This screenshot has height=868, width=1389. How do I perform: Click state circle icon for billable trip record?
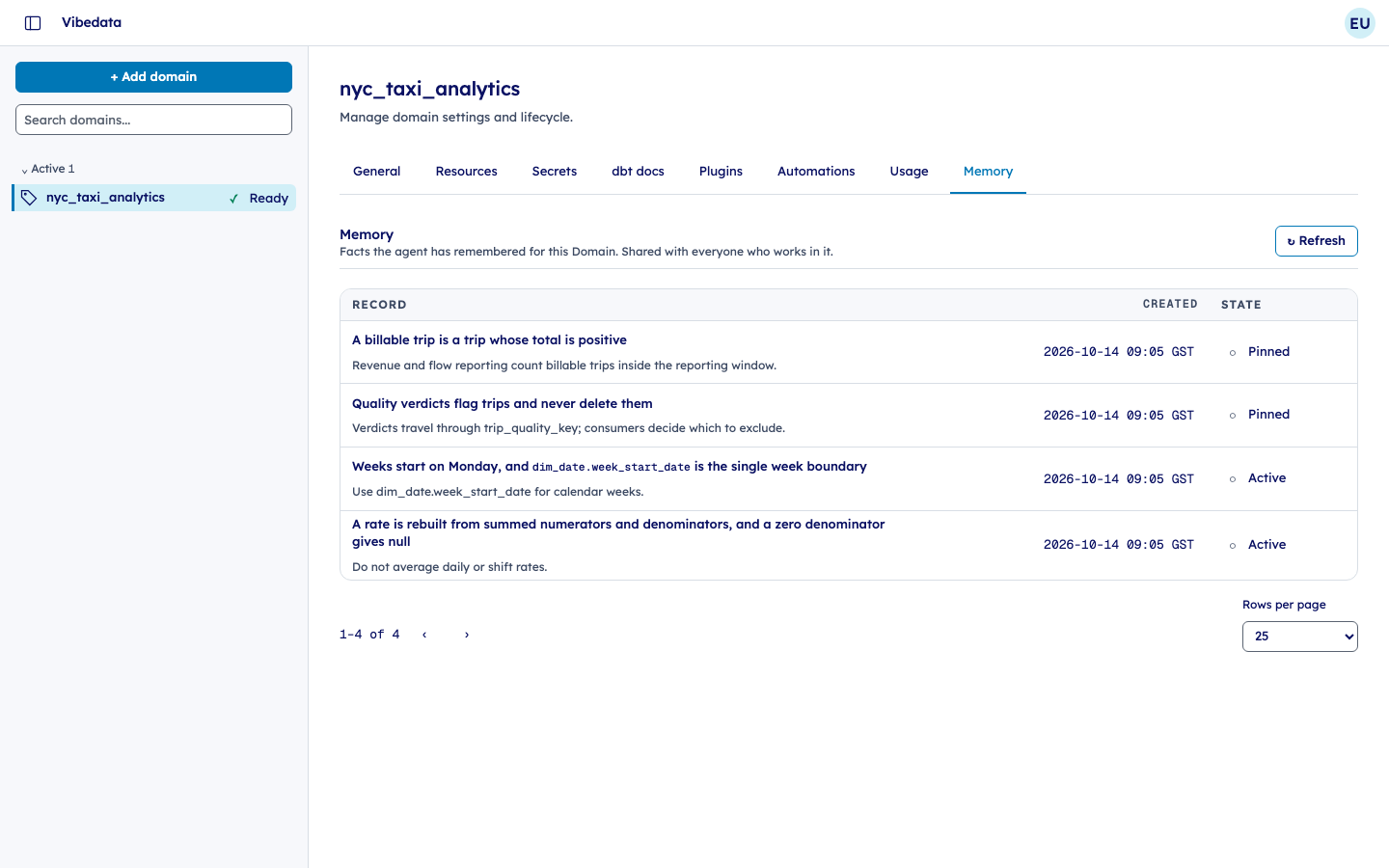pos(1233,353)
